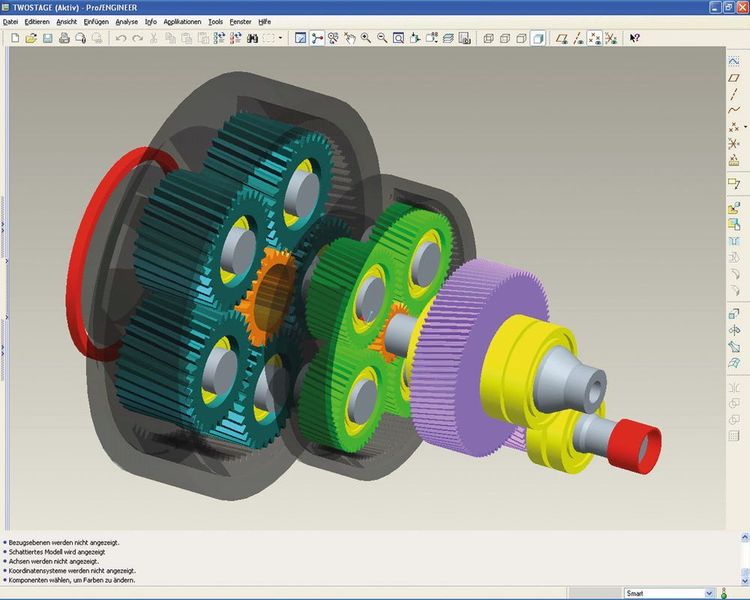This screenshot has height=600, width=750.
Task: Open the Analyse menu
Action: click(127, 22)
